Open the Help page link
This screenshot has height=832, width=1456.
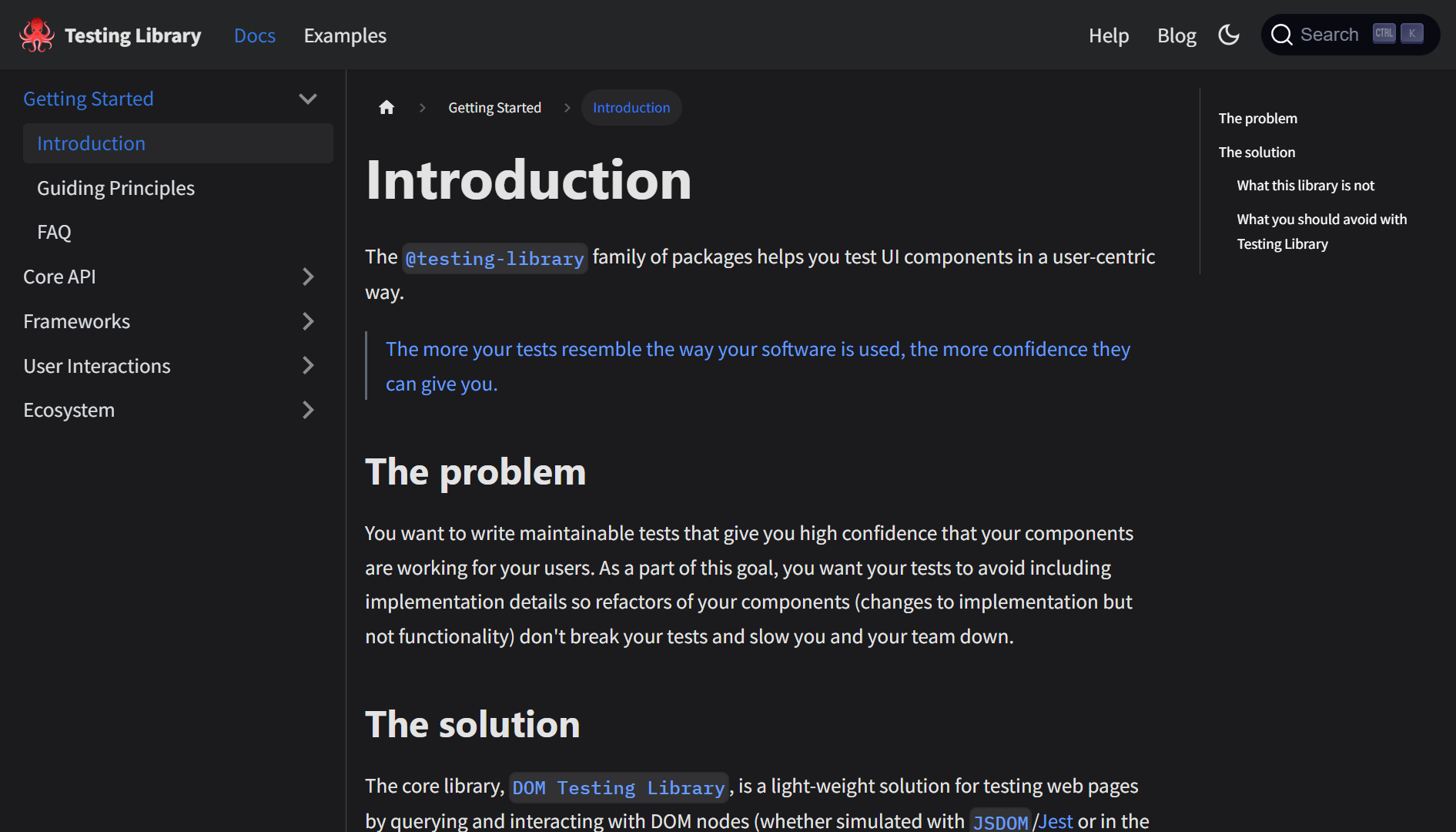click(x=1109, y=35)
